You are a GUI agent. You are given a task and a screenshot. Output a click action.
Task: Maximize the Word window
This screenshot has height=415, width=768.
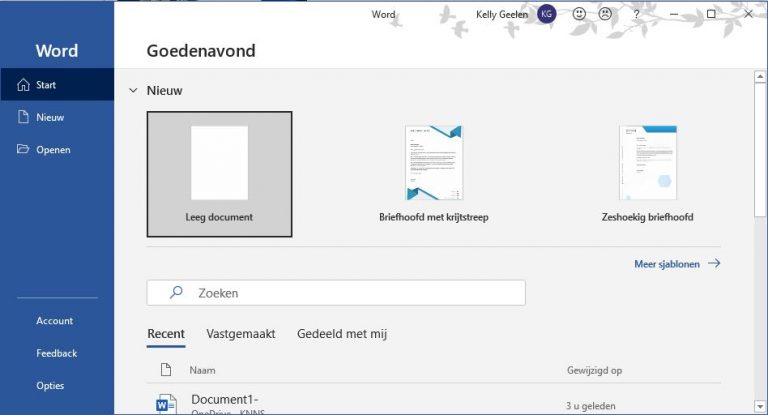tap(711, 14)
